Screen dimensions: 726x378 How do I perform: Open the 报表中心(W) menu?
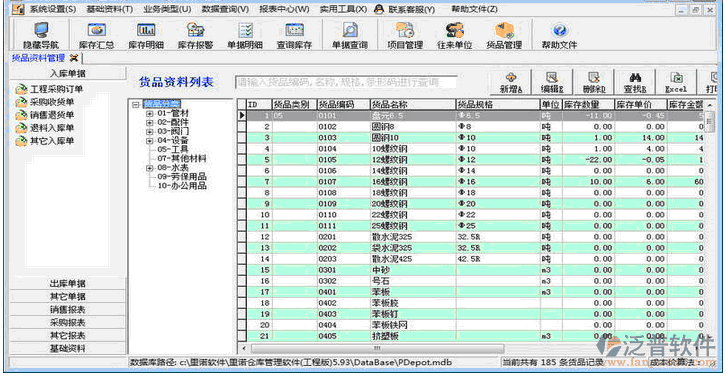(284, 9)
